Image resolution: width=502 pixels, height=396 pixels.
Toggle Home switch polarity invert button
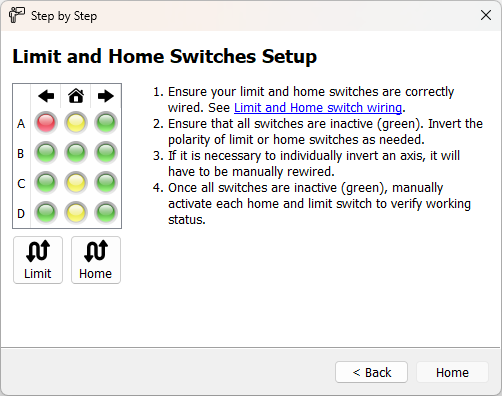pyautogui.click(x=96, y=260)
